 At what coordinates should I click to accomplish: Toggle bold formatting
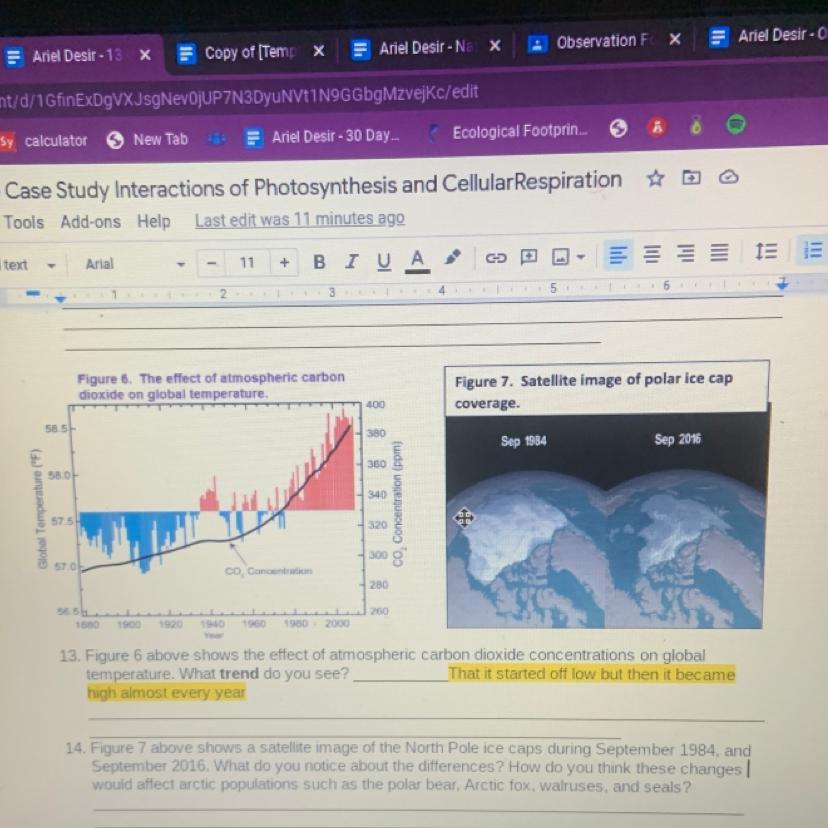pos(319,261)
